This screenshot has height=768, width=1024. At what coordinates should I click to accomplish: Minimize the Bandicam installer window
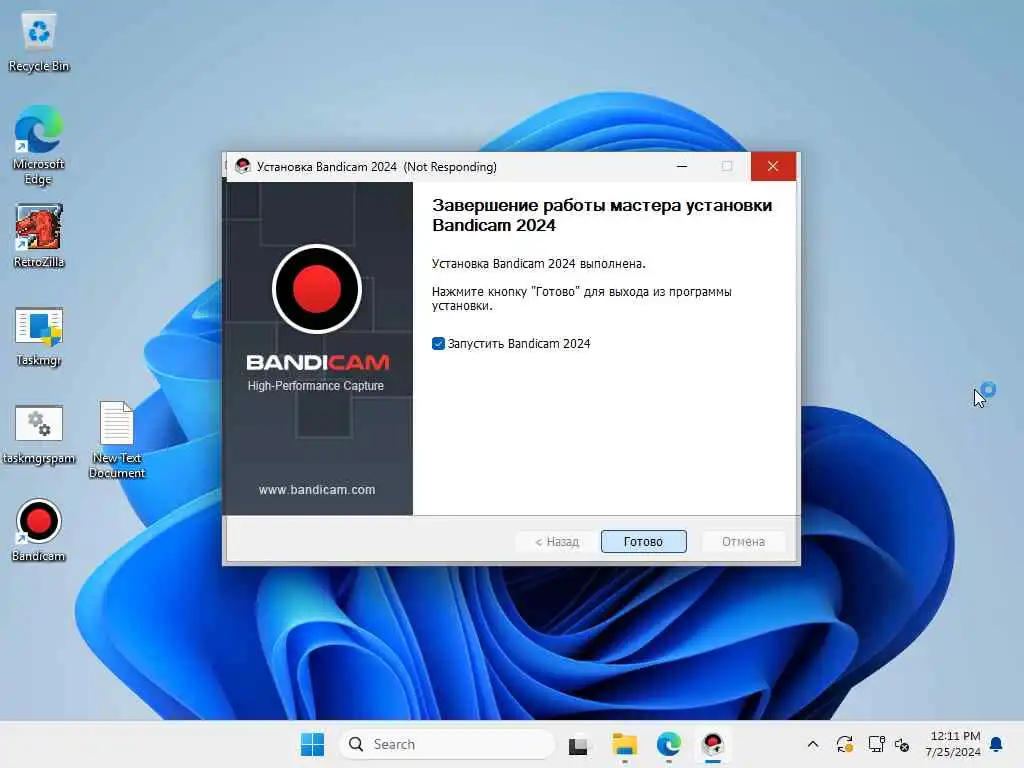(x=682, y=167)
